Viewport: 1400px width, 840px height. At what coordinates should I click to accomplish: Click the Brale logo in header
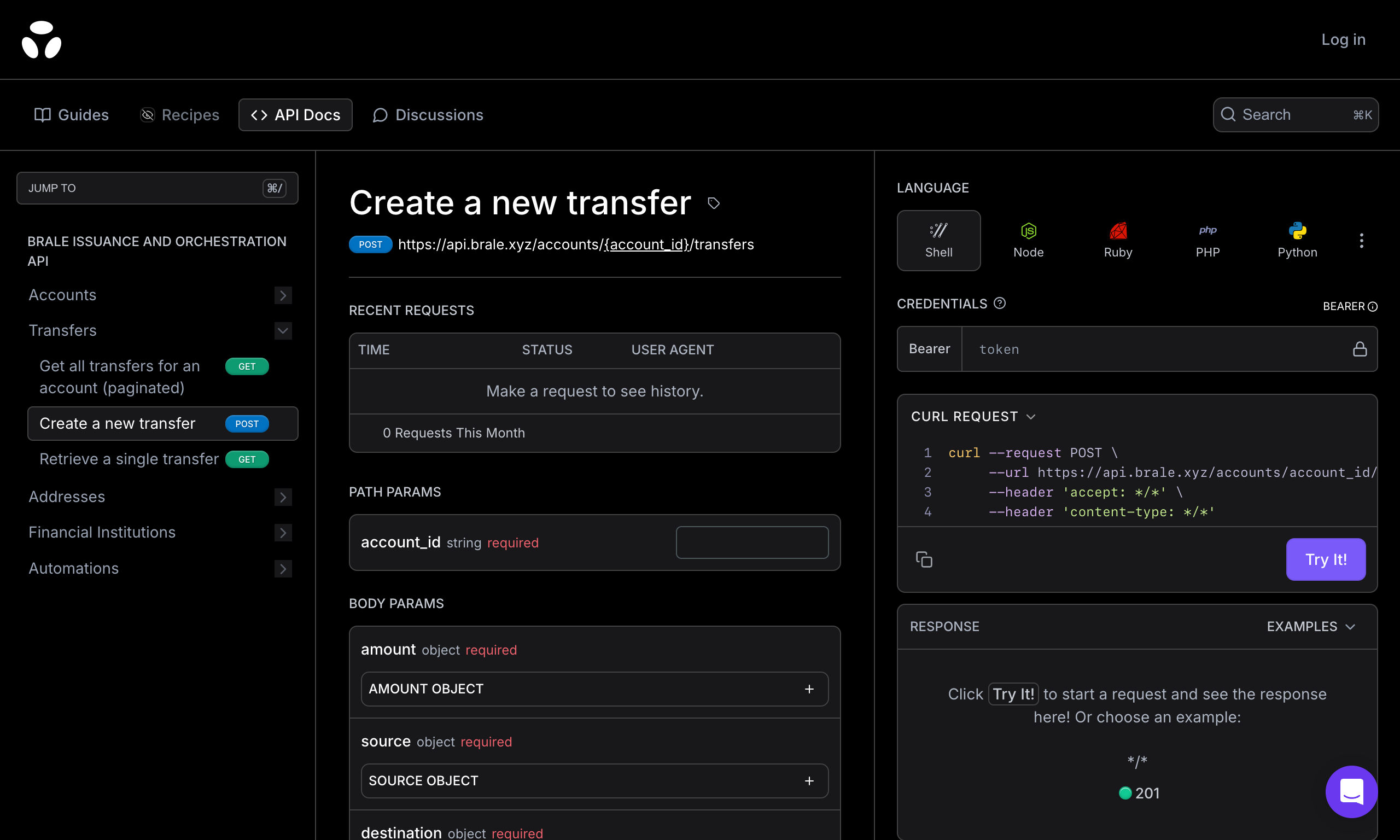click(42, 39)
